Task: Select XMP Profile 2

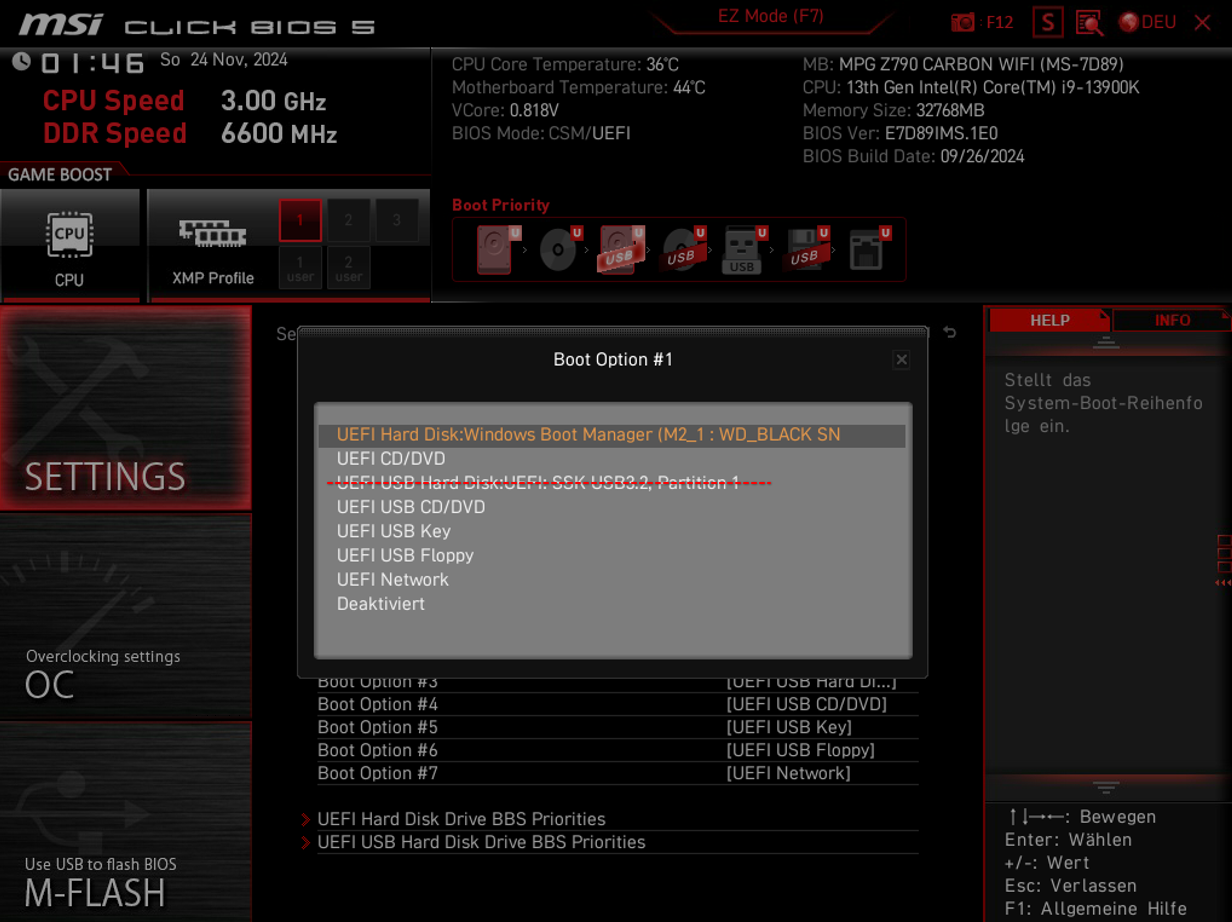Action: (x=348, y=220)
